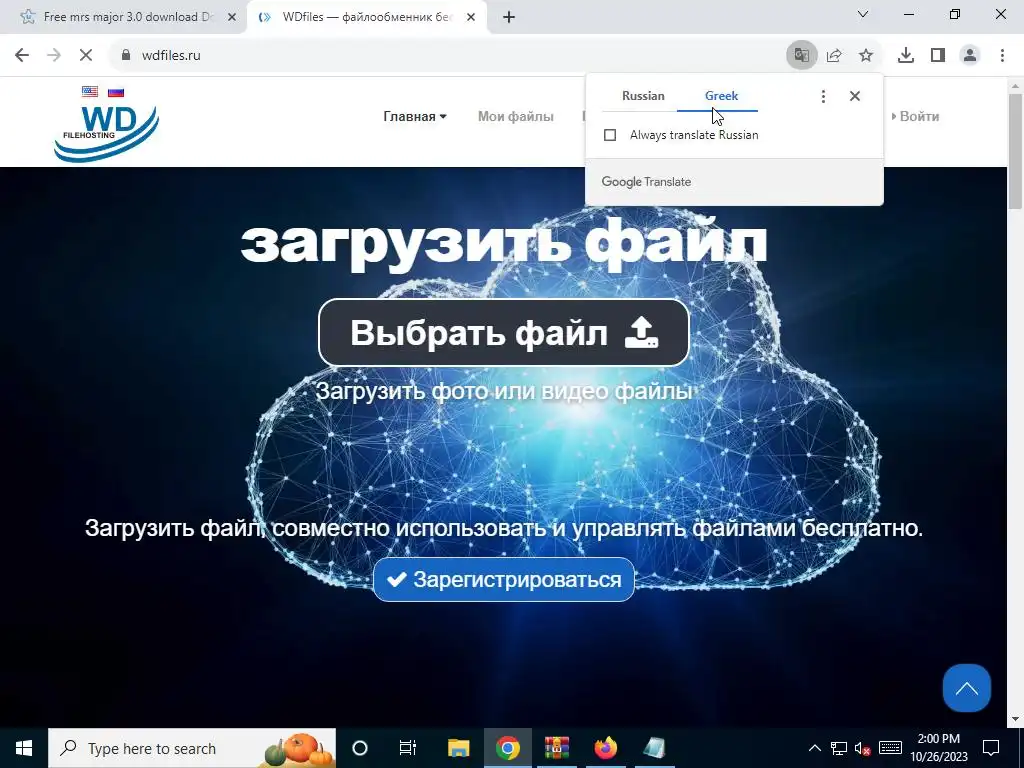Open the Chrome tab search chevron
This screenshot has width=1024, height=768.
tap(863, 14)
